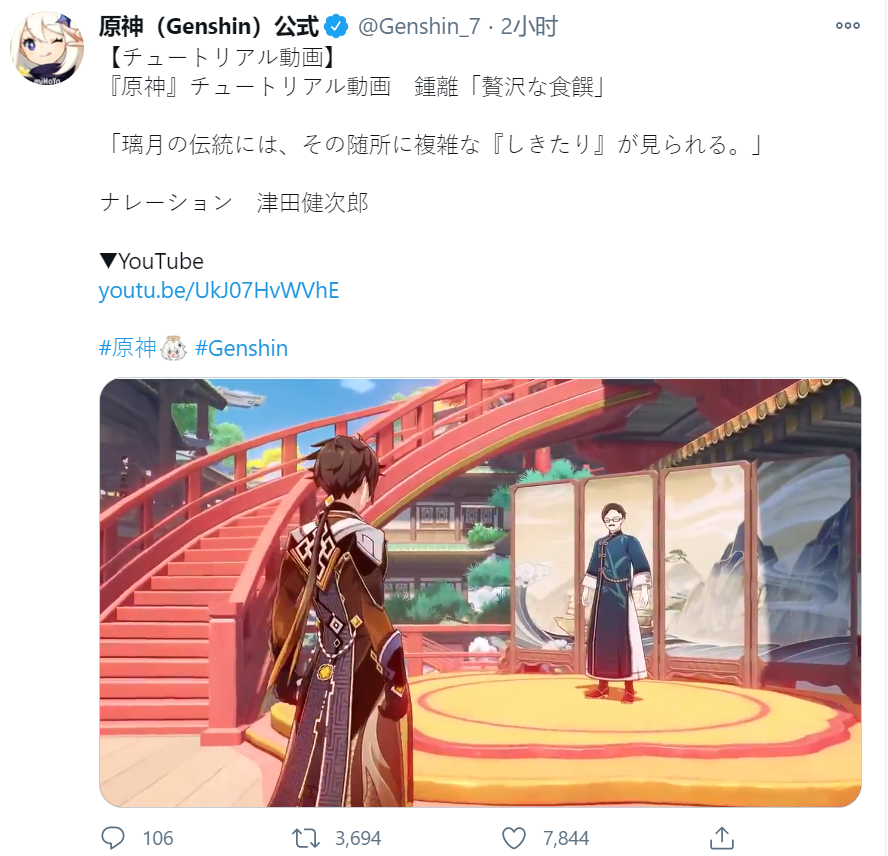
Task: Open the youtu.be/UkJ07HvWVhE link
Action: click(x=219, y=291)
